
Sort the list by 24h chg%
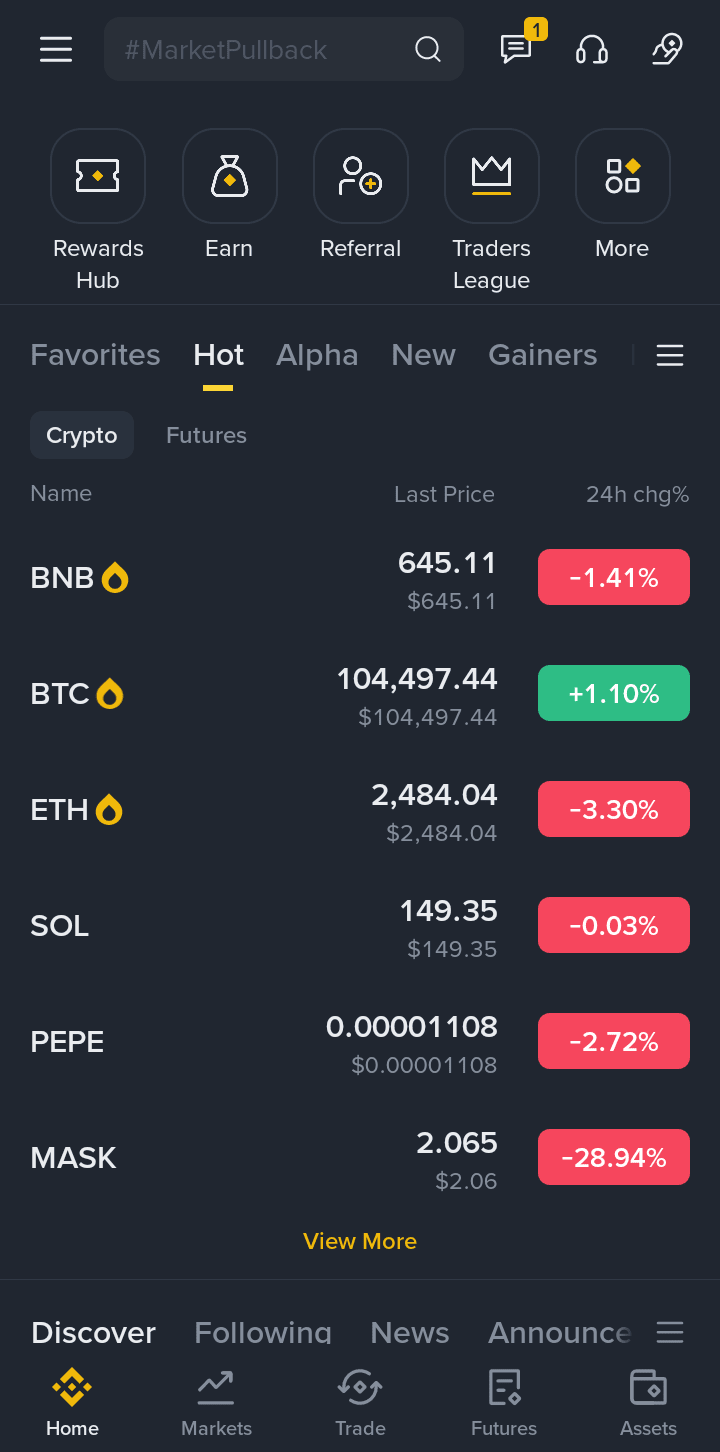pyautogui.click(x=637, y=494)
